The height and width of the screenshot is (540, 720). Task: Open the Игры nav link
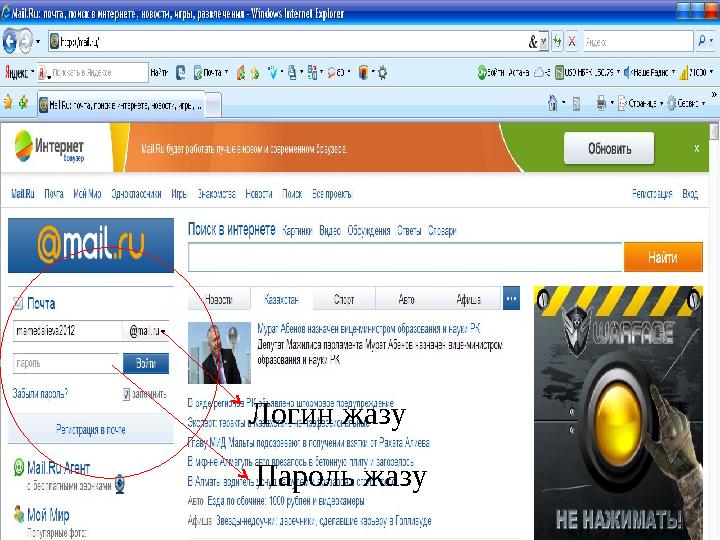(179, 194)
